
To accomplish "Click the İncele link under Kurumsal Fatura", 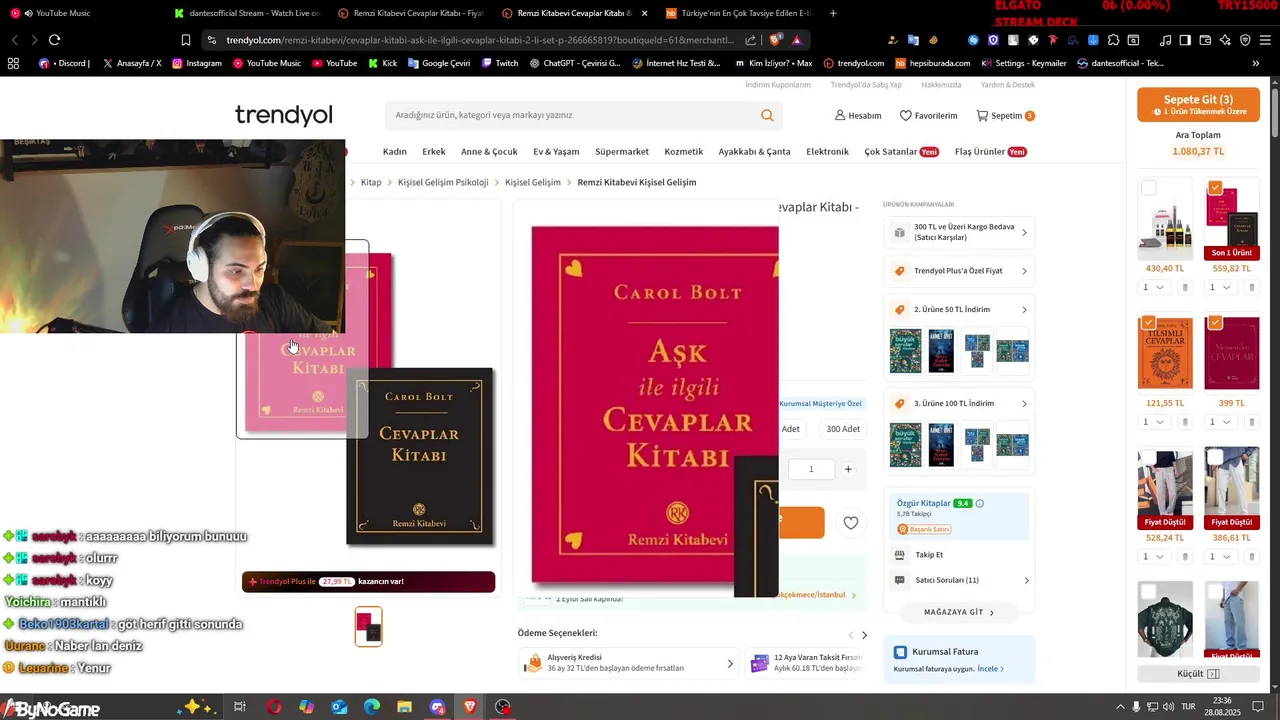I will (990, 669).
